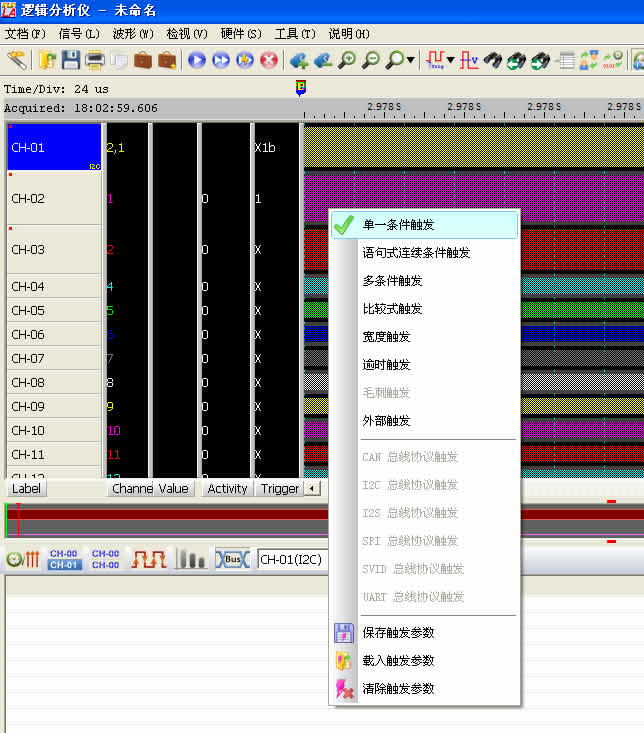Select the CH-01 I2C channel label
This screenshot has height=733, width=644.
54,147
